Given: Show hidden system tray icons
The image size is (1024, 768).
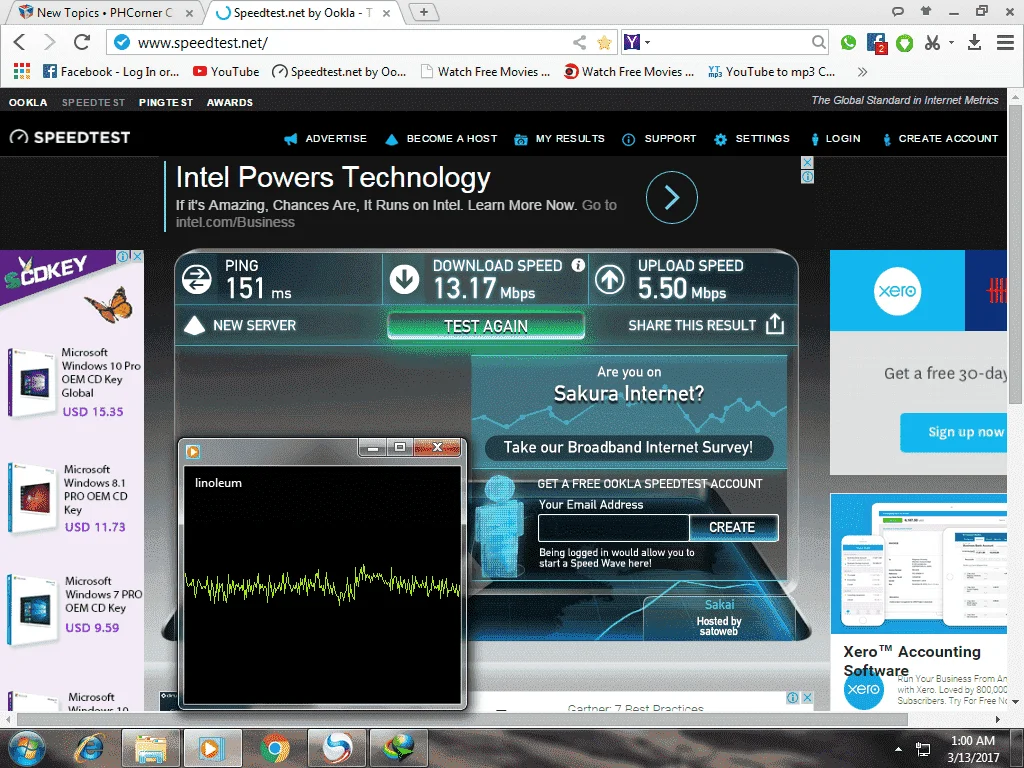Looking at the screenshot, I should 898,749.
